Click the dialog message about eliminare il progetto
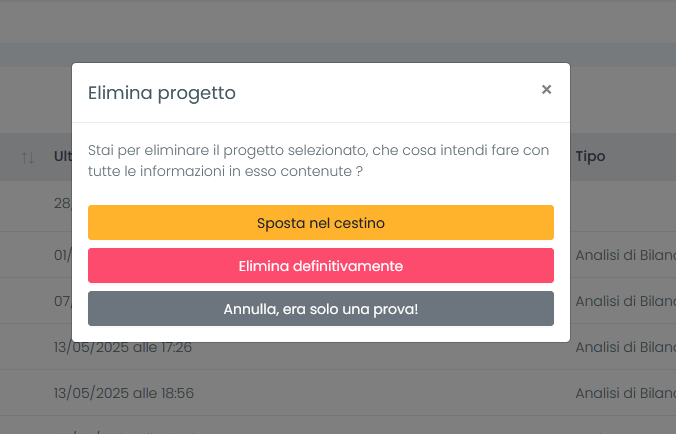The image size is (676, 434). [319, 161]
